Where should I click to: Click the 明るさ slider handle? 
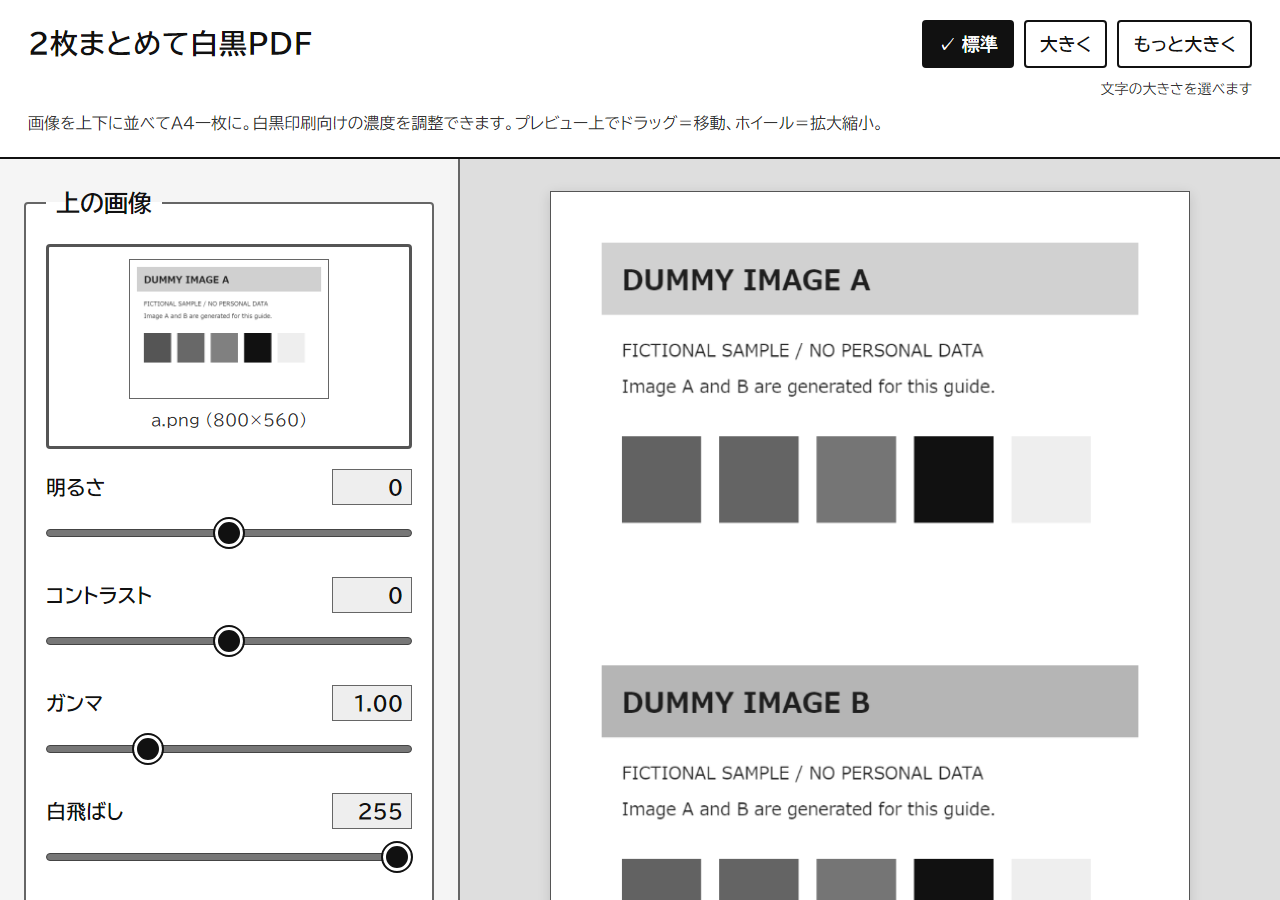tap(229, 533)
